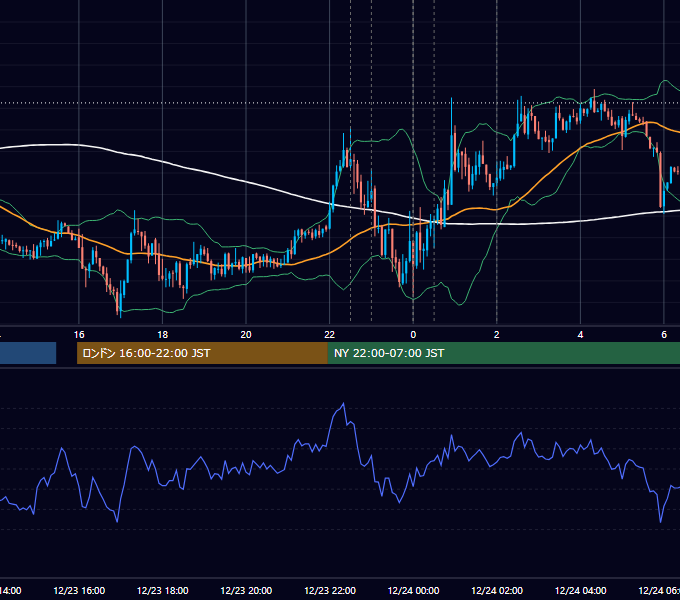Image resolution: width=680 pixels, height=600 pixels.
Task: Click the 12/24 00:00 bottom axis label
Action: tap(413, 591)
